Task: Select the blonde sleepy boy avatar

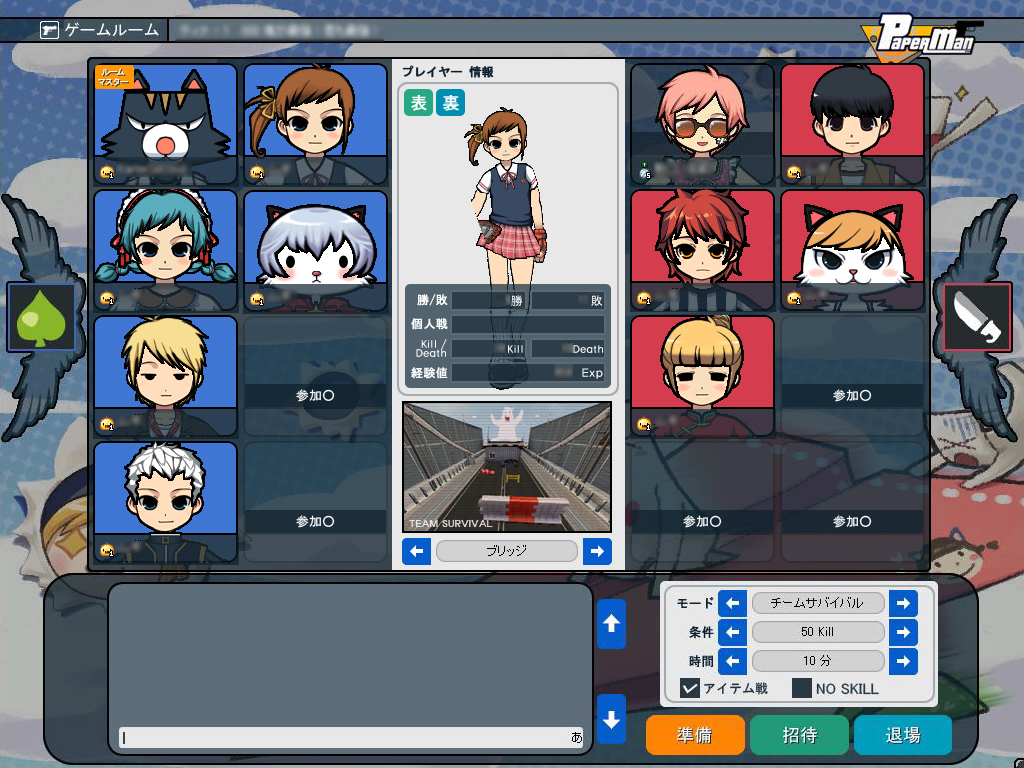Action: pos(165,376)
